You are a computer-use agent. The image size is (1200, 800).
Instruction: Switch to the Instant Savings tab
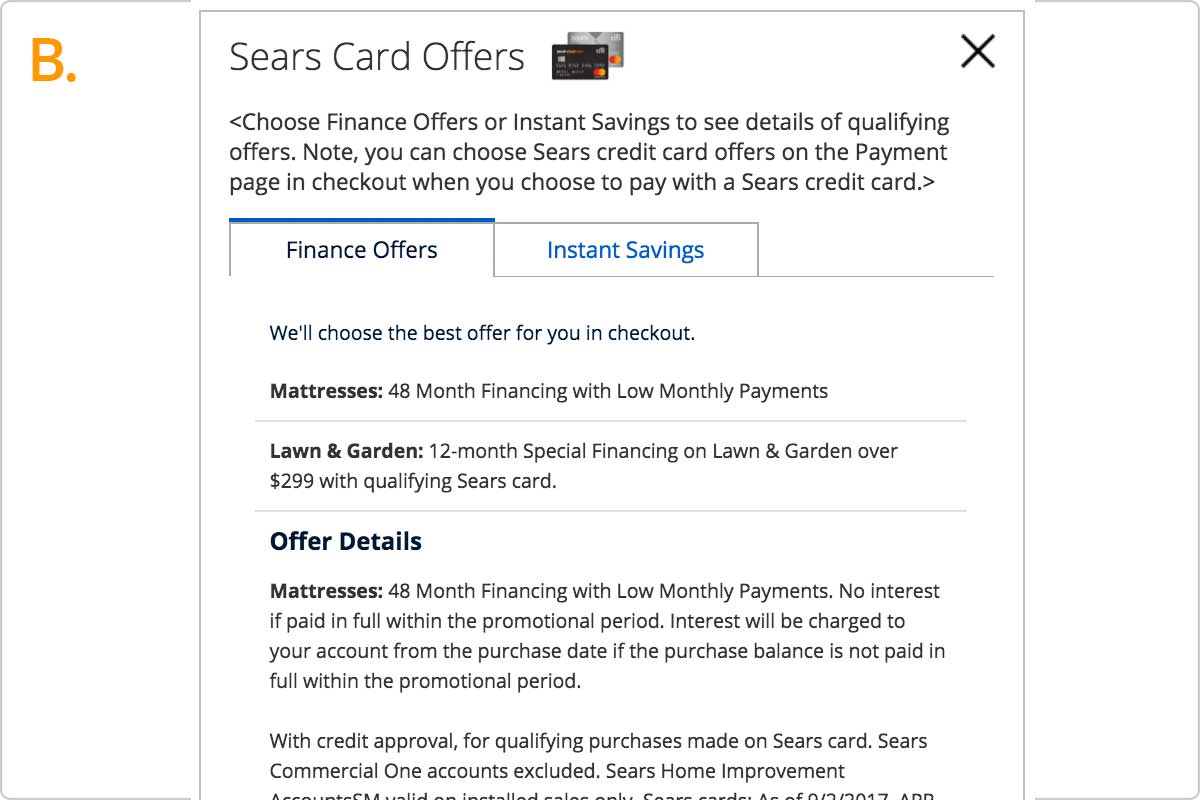(626, 250)
